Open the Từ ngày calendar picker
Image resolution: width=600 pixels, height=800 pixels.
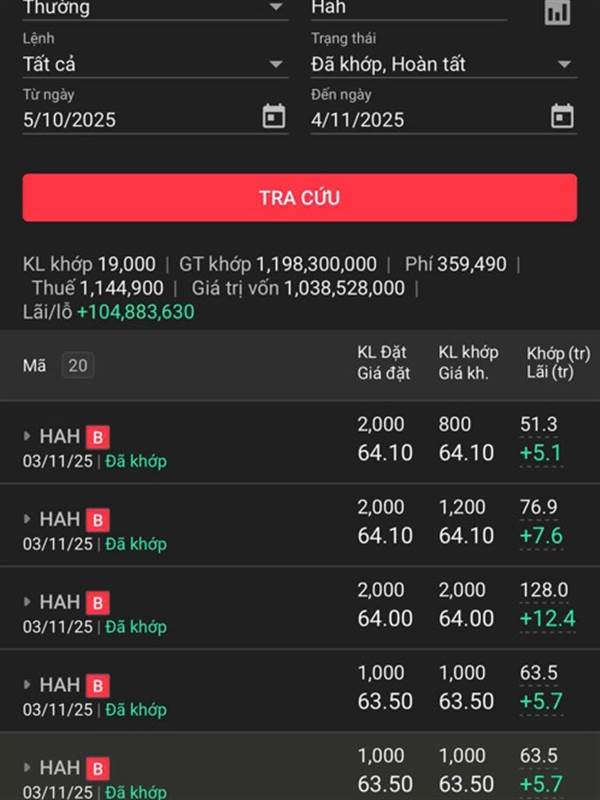pos(273,117)
